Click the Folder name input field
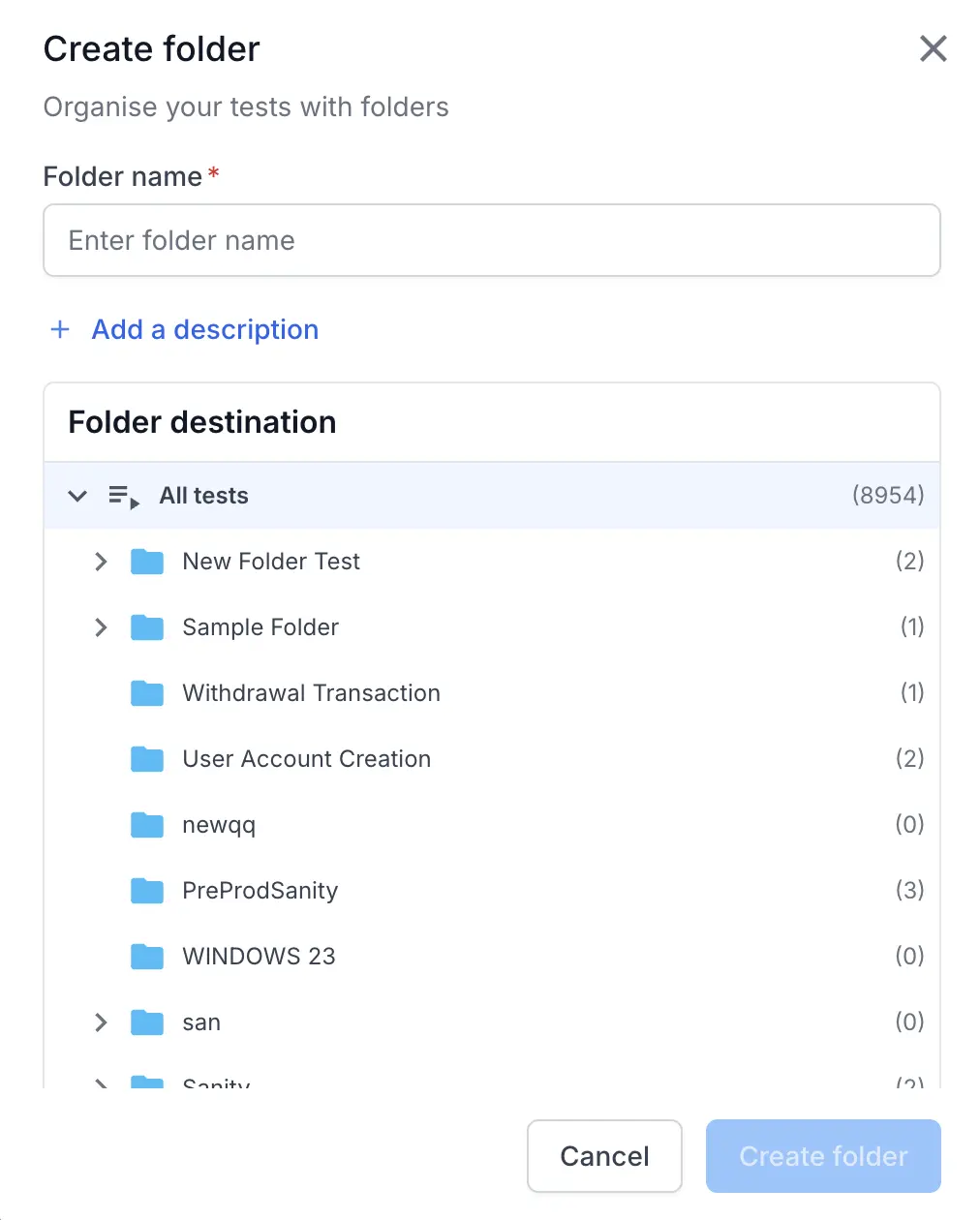 tap(492, 240)
